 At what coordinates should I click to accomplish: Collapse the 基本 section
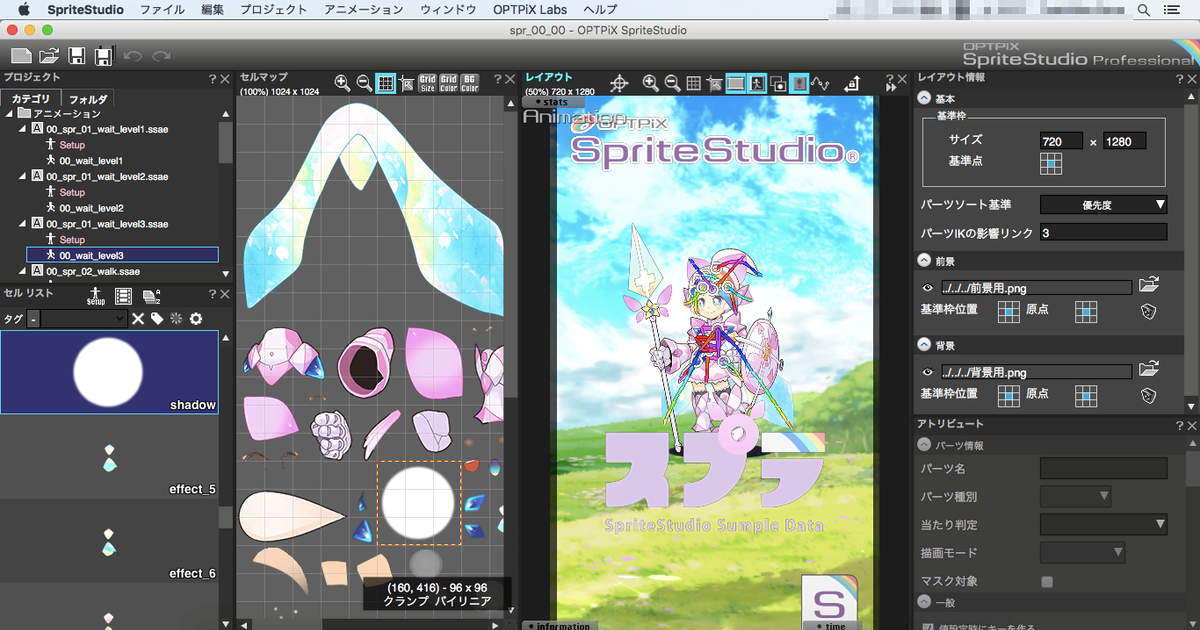point(924,98)
